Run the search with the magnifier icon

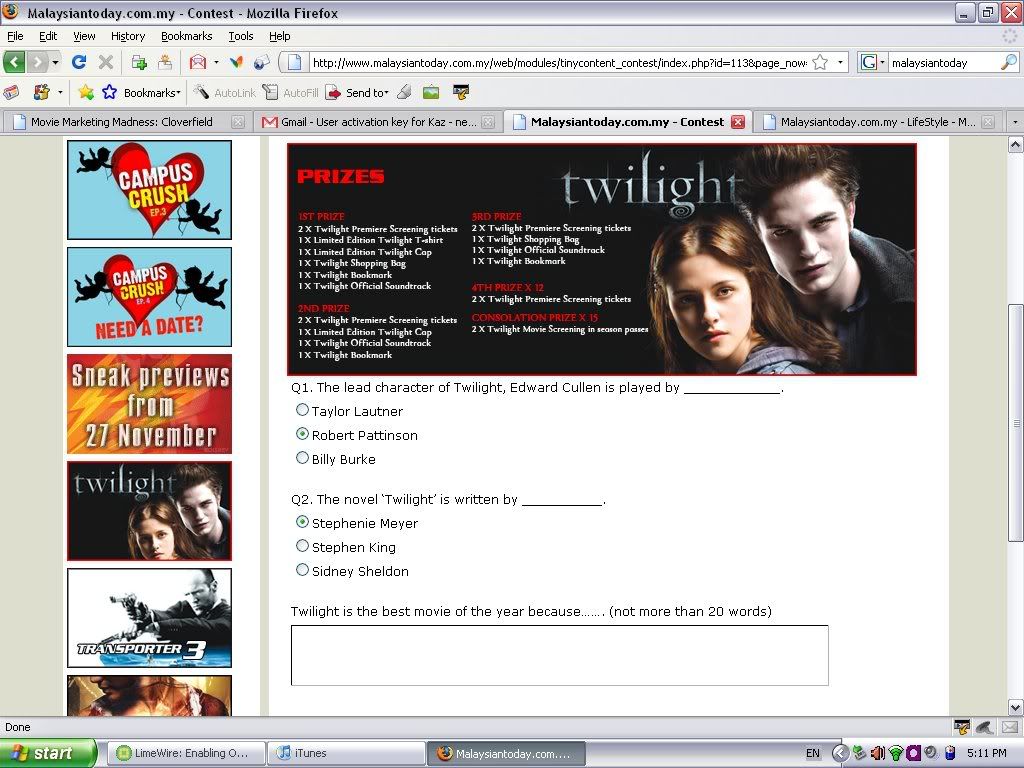1008,63
